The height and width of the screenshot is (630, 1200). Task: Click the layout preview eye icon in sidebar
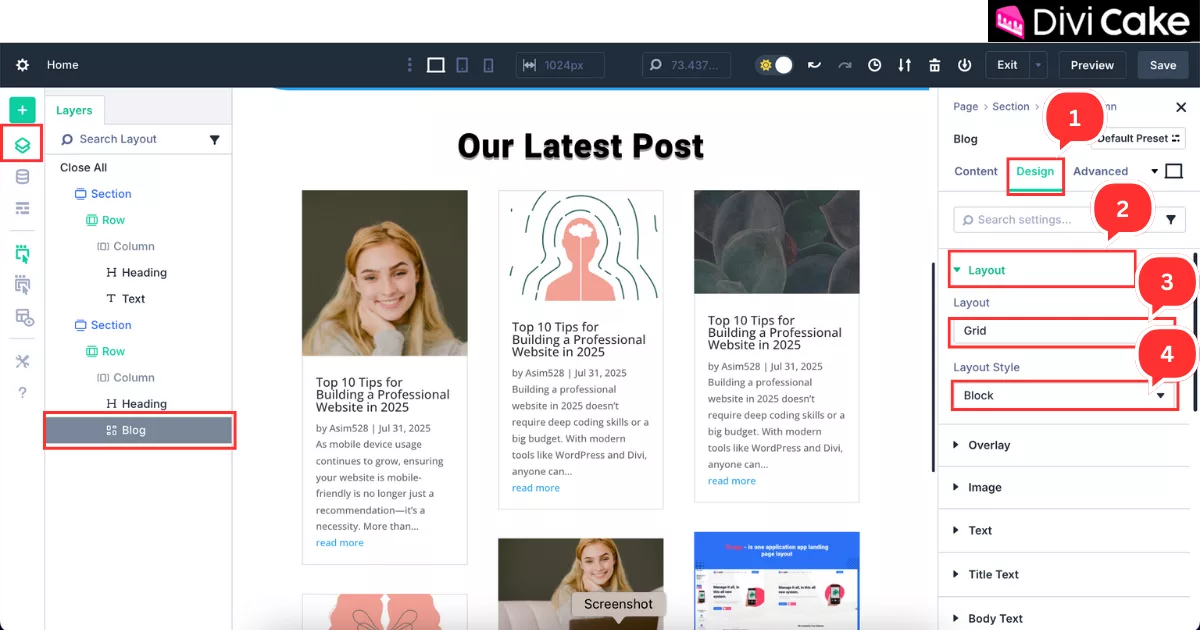click(x=23, y=317)
